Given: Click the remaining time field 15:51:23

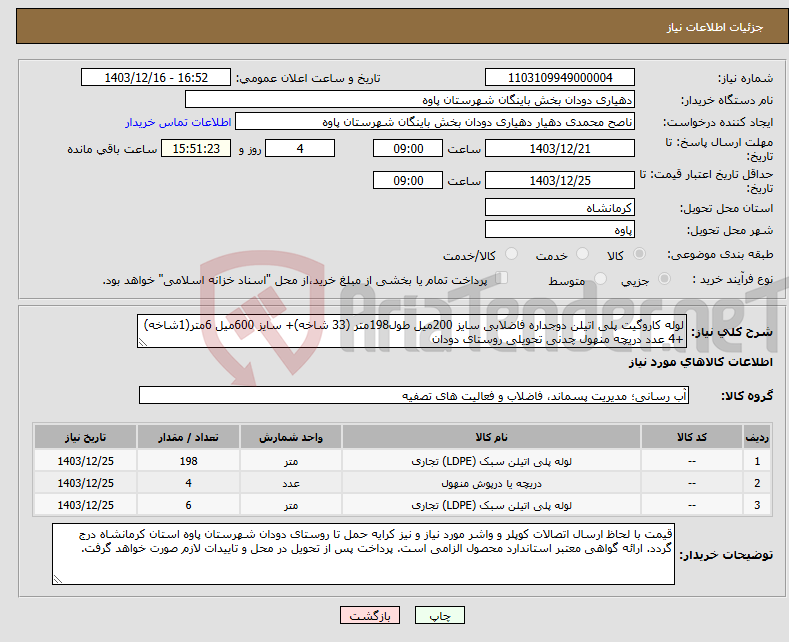Looking at the screenshot, I should [x=196, y=148].
